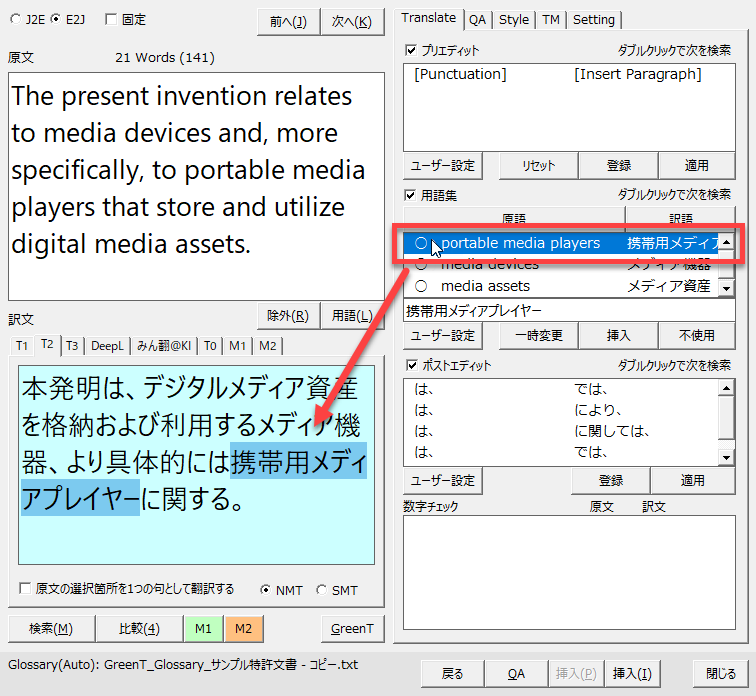Select the media assets glossary entry
Screen dimensions: 756x696
(x=485, y=286)
